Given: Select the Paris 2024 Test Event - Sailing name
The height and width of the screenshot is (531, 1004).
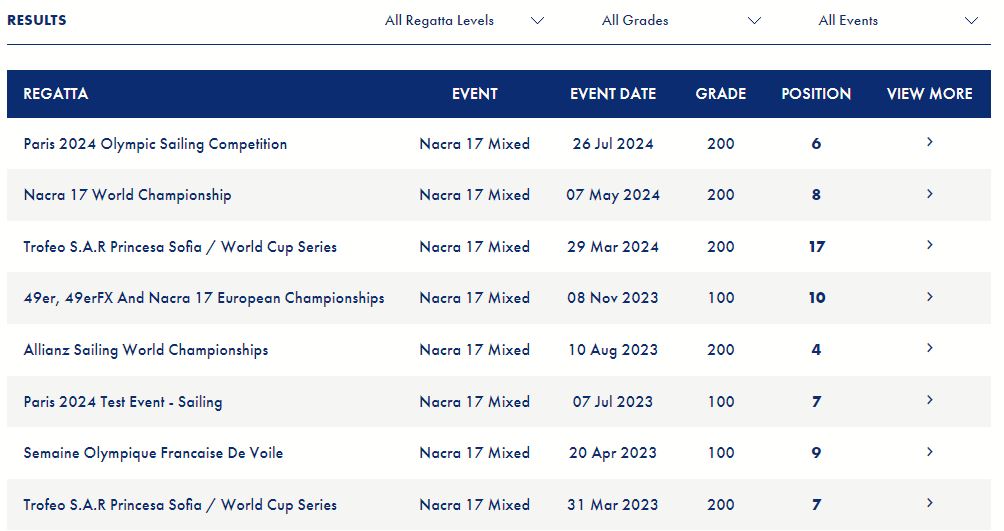Looking at the screenshot, I should (x=123, y=402).
